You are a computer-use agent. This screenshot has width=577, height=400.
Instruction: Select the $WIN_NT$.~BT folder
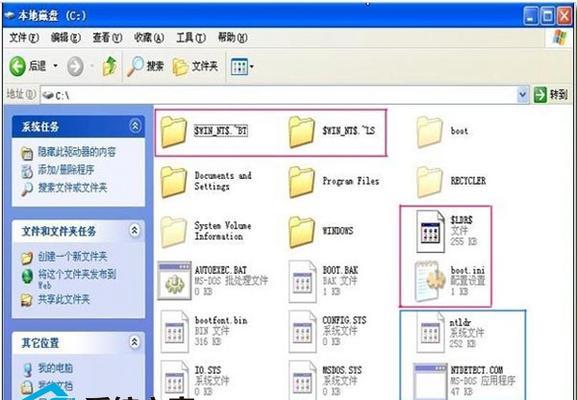click(x=205, y=131)
